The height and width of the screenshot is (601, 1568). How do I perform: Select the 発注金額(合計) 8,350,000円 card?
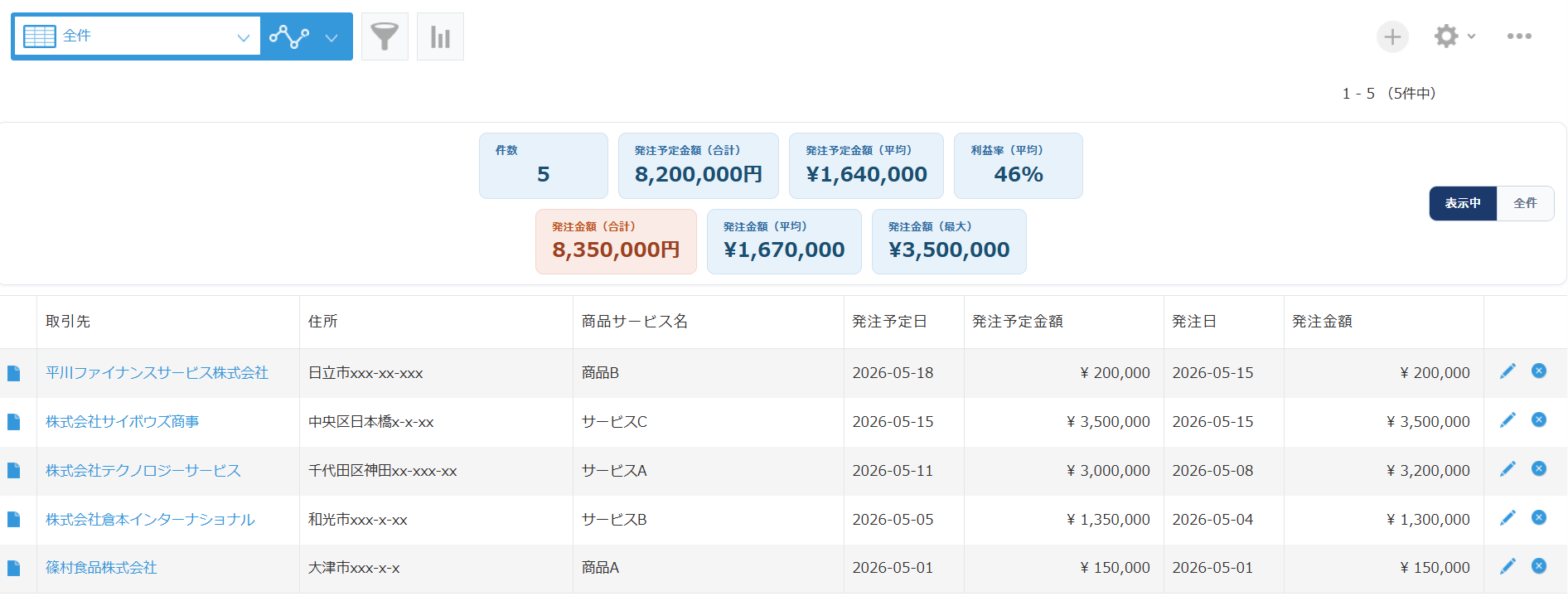click(616, 241)
